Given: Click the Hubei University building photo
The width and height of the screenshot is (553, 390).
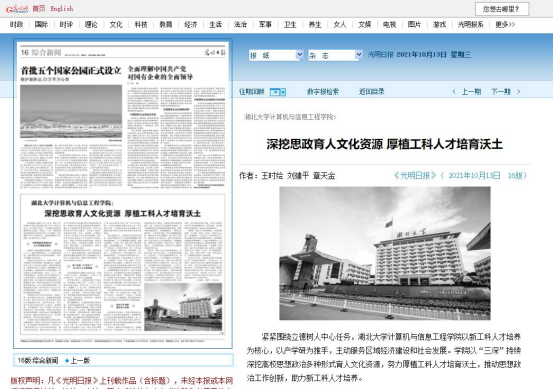Looking at the screenshot, I should 385,253.
